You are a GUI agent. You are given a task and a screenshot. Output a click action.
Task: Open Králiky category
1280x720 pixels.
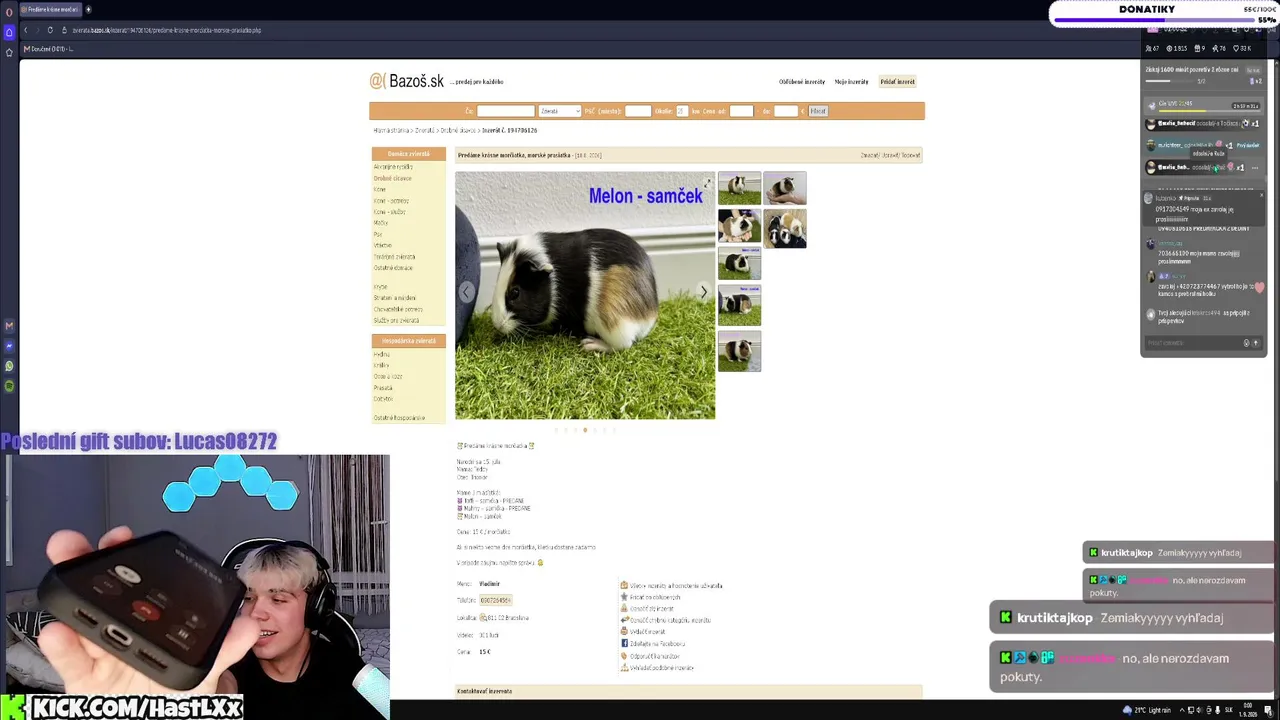[x=381, y=366]
